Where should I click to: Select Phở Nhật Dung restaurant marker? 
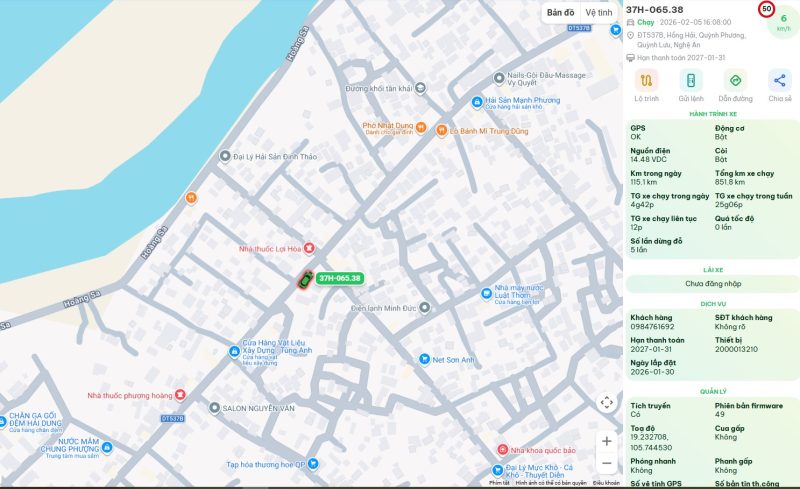click(420, 127)
